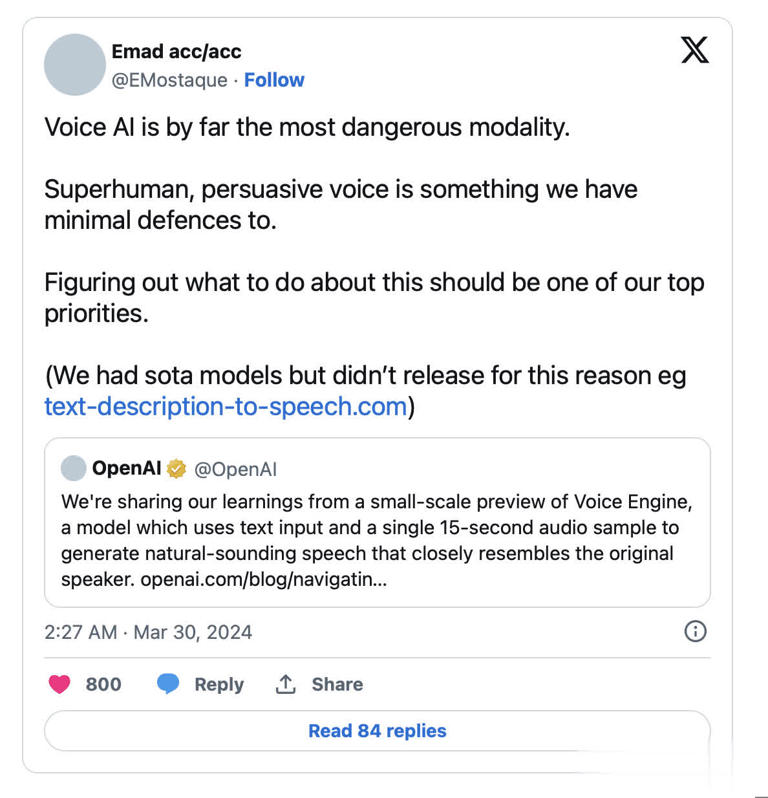This screenshot has height=798, width=768.
Task: Click the OpenAI avatar in quoted tweet
Action: tap(73, 468)
